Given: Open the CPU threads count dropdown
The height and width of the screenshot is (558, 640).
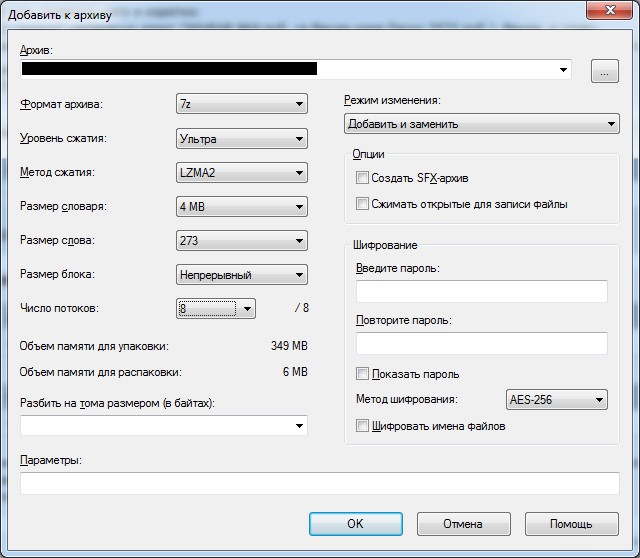Looking at the screenshot, I should [x=216, y=309].
